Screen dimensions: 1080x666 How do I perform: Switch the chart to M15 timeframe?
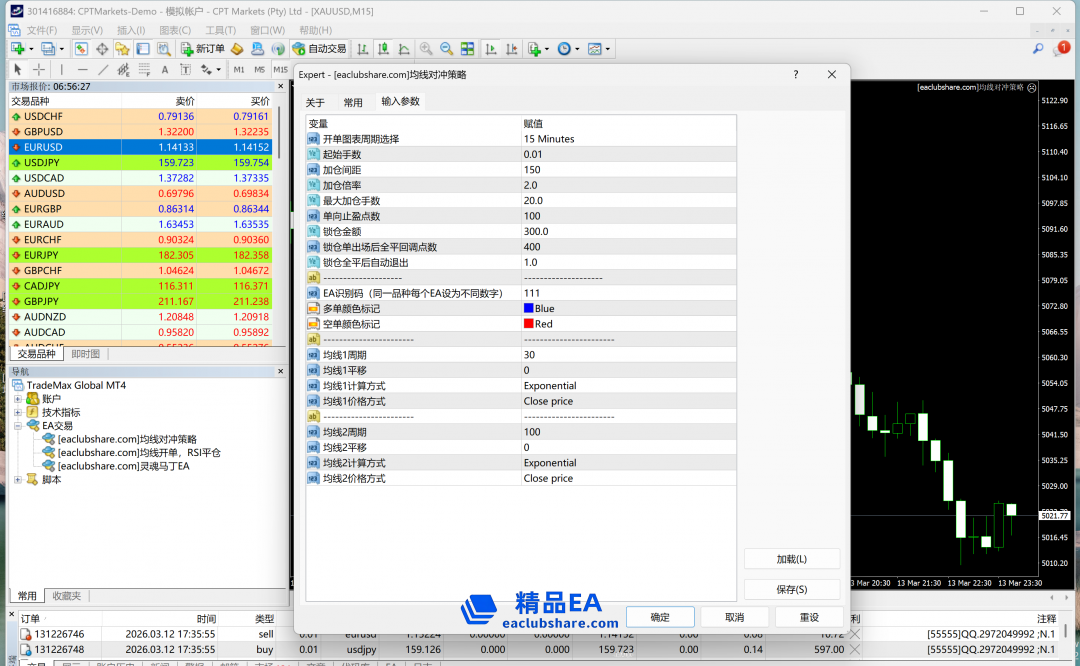pos(281,70)
